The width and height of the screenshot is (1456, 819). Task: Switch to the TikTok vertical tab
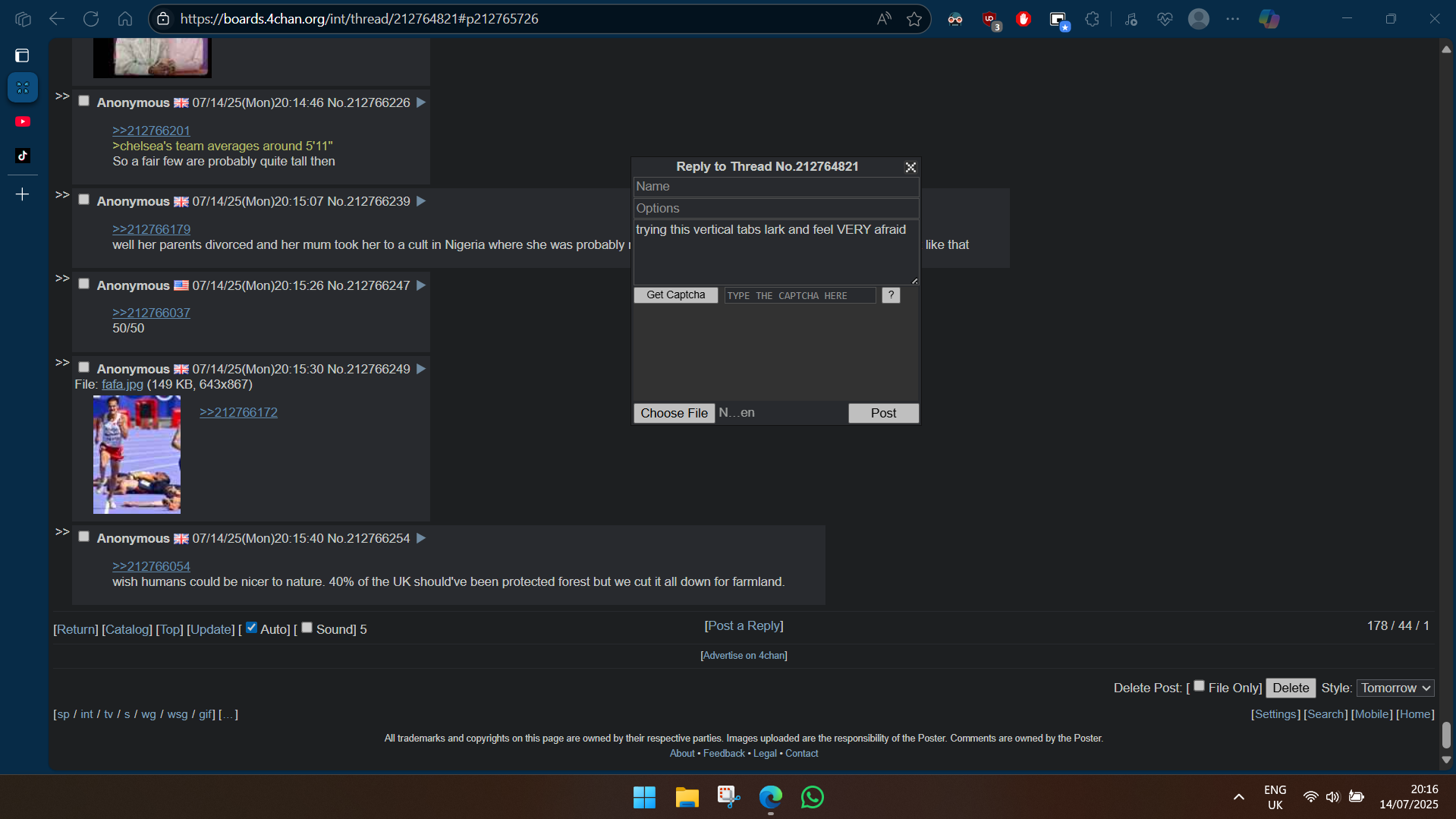click(x=23, y=156)
